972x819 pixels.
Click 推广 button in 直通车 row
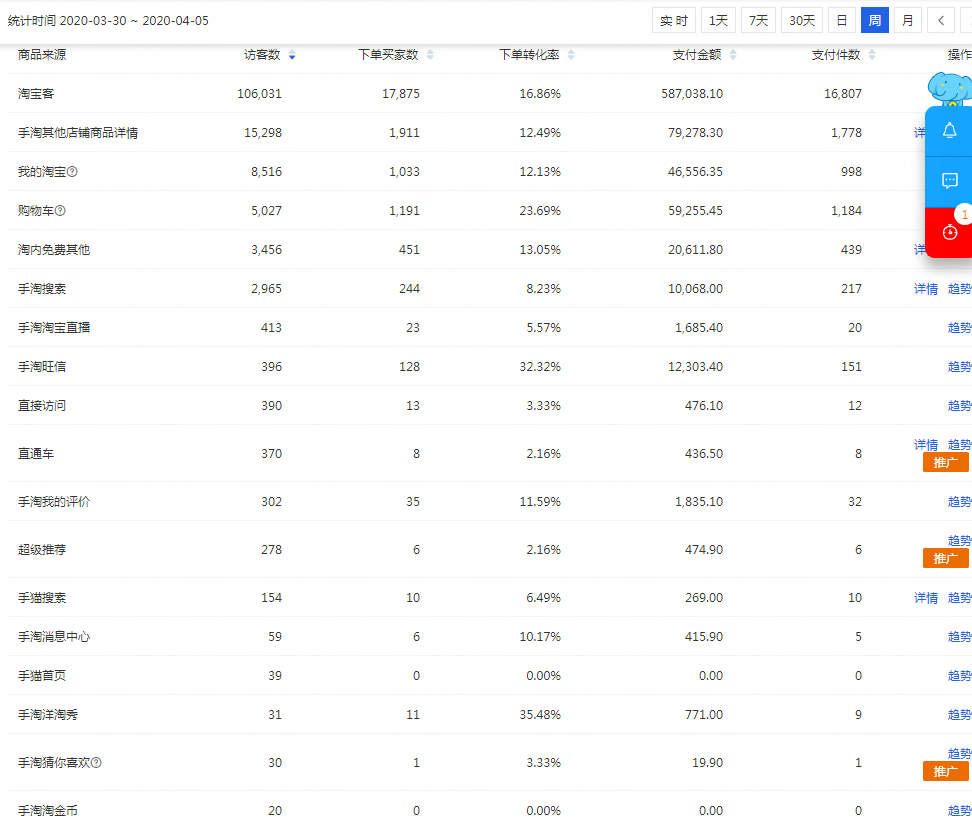click(x=945, y=463)
